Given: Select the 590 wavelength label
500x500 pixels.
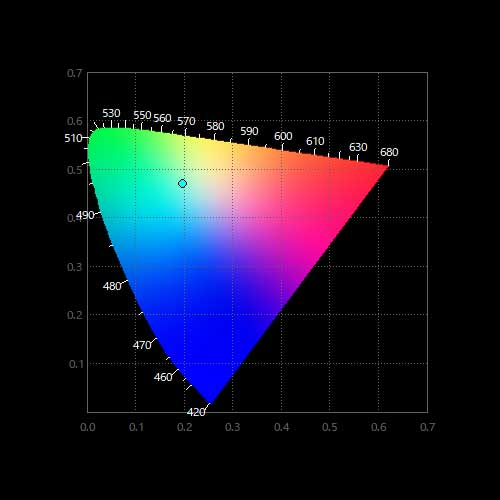Looking at the screenshot, I should [249, 131].
